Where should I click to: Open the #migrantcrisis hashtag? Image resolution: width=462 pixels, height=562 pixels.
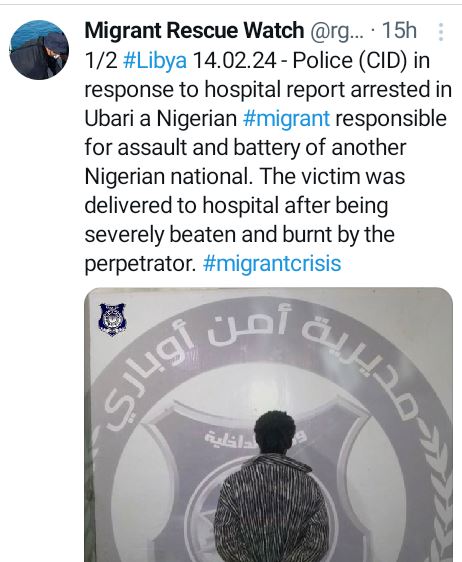click(272, 264)
